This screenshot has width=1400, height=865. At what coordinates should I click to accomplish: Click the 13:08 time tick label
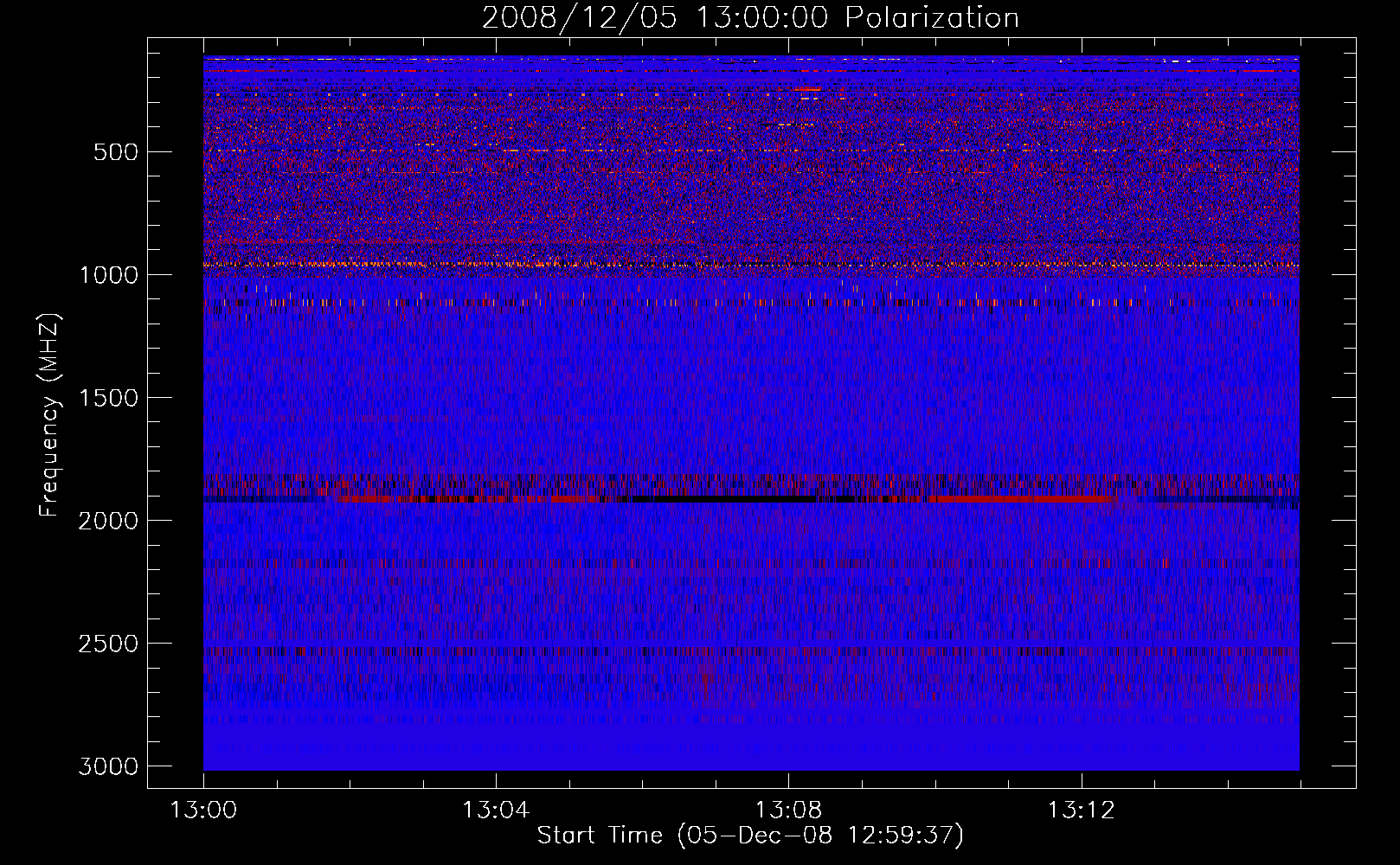tap(788, 811)
